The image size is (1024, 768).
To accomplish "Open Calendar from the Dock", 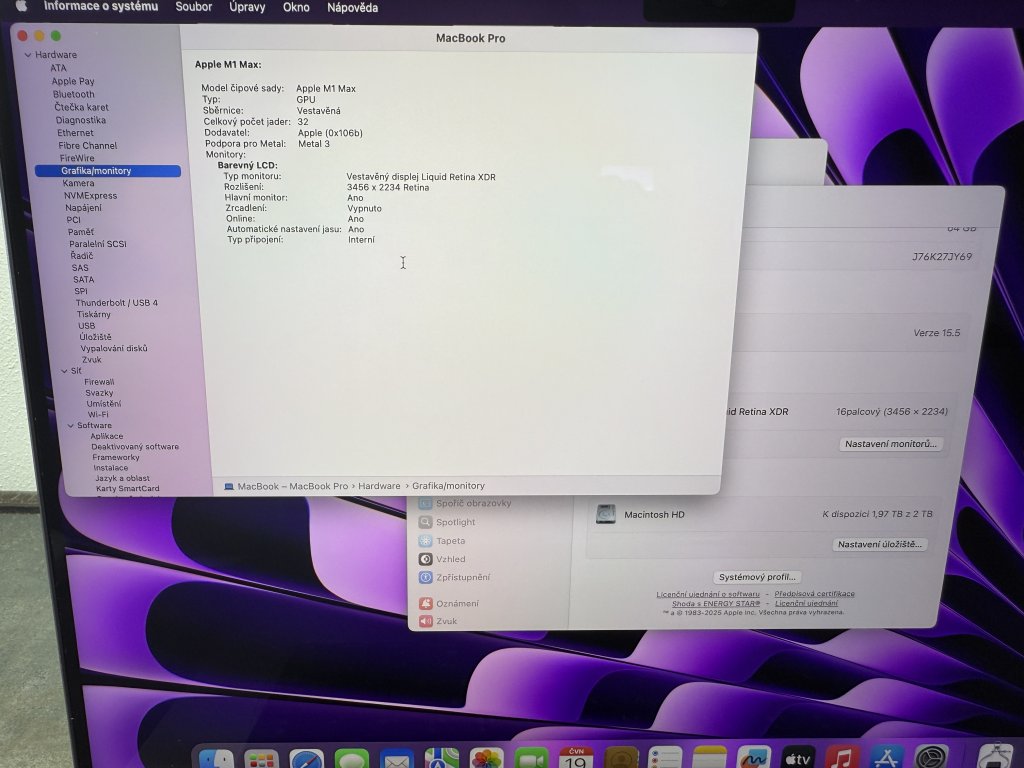I will (576, 758).
